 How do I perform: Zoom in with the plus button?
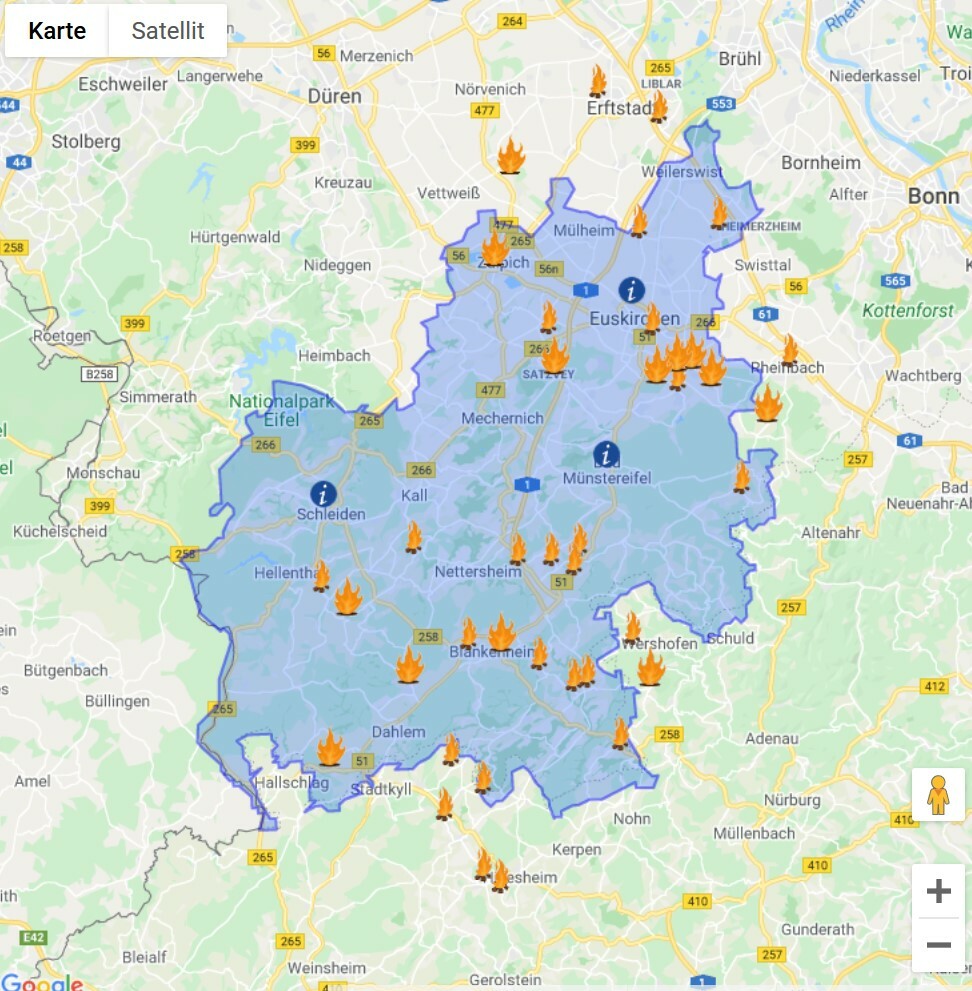938,891
